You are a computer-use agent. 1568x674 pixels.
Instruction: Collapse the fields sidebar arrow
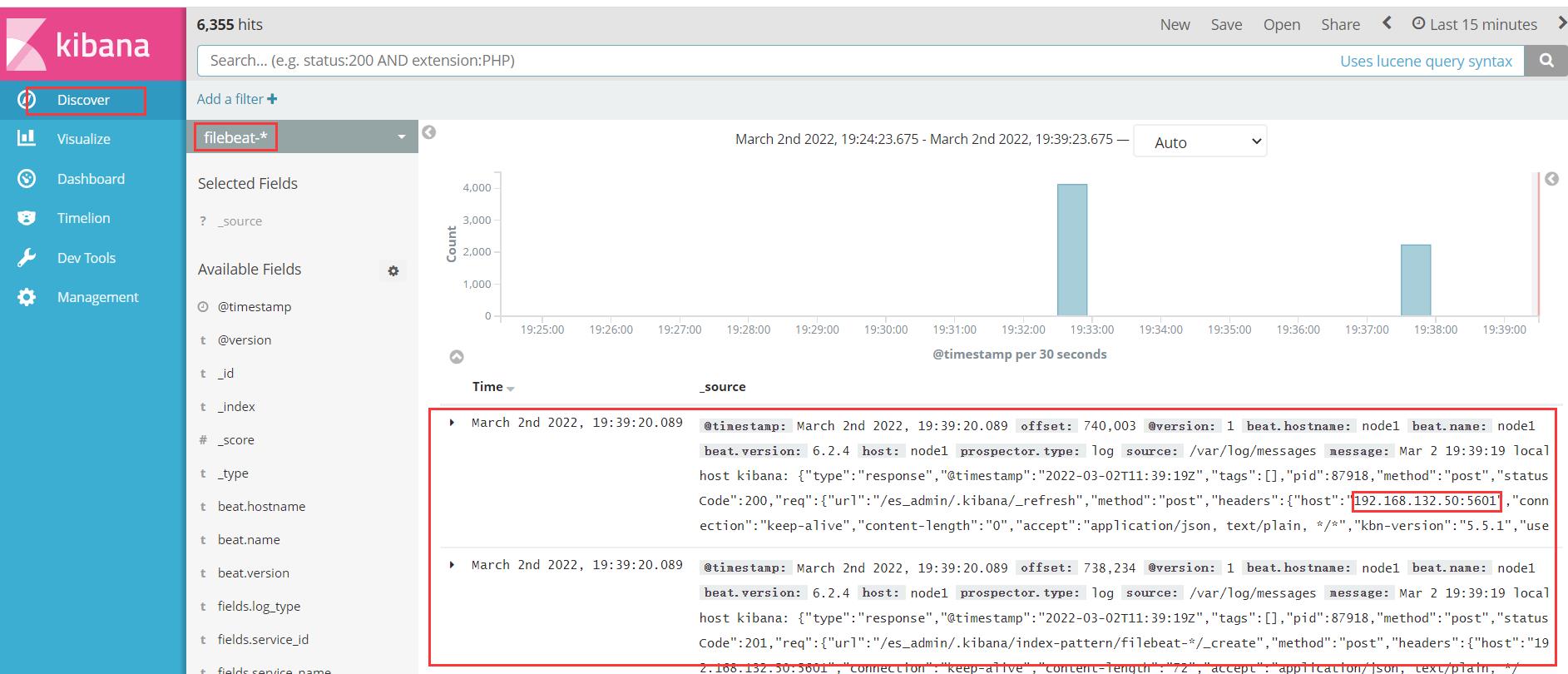(429, 132)
